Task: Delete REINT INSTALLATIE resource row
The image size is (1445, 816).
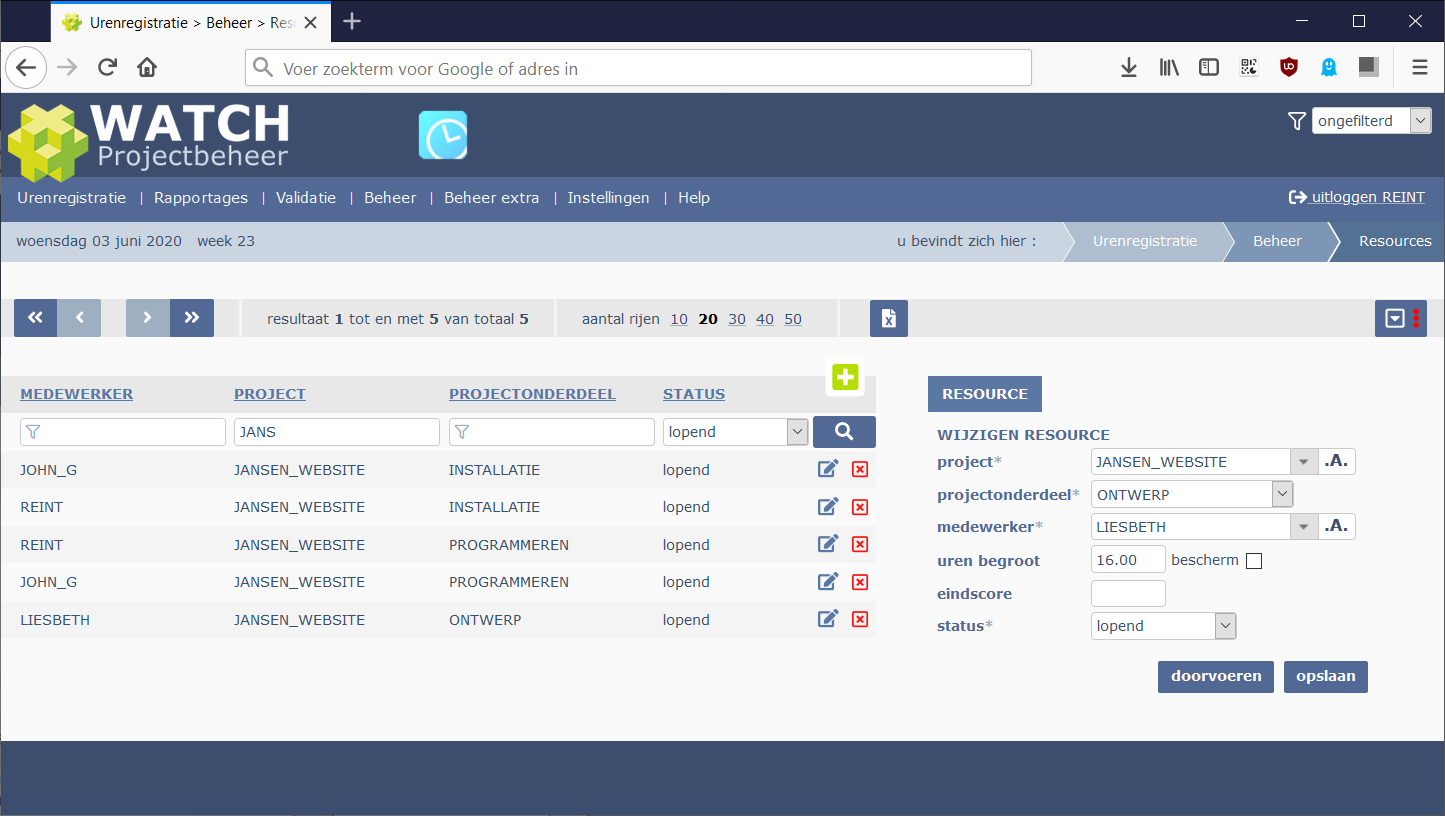Action: click(x=859, y=507)
